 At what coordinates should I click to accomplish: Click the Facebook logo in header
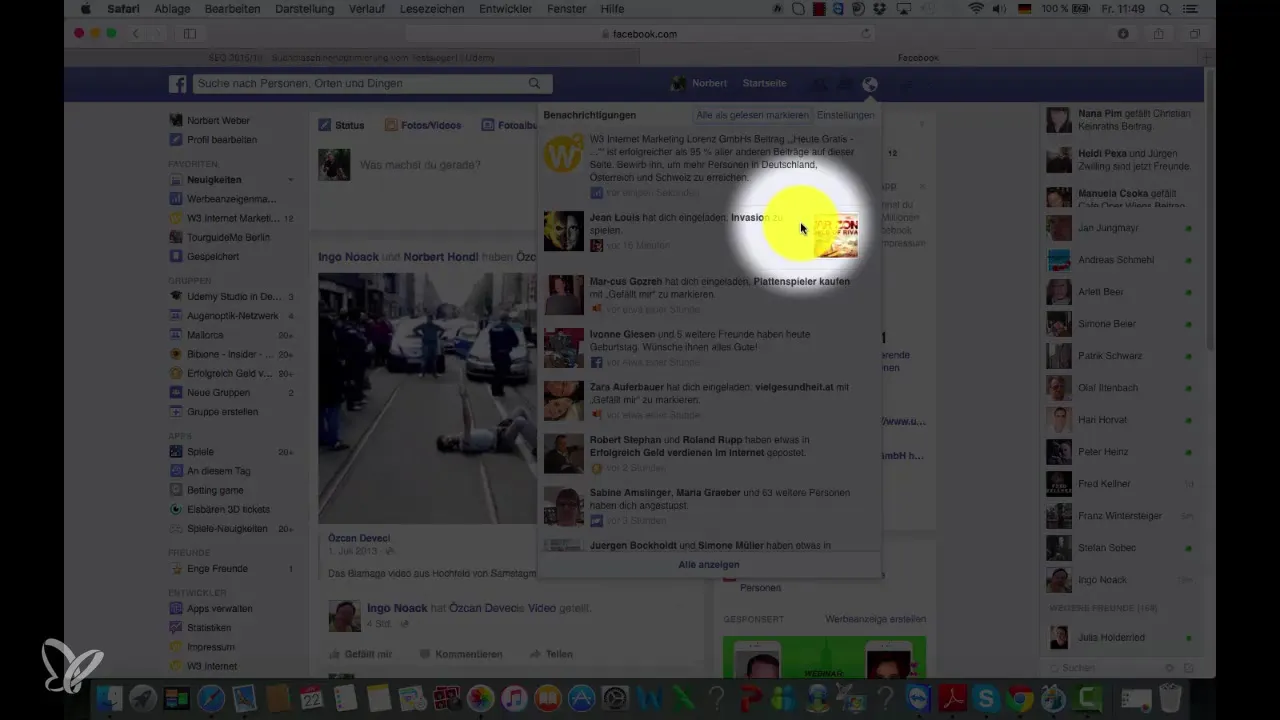coord(178,84)
